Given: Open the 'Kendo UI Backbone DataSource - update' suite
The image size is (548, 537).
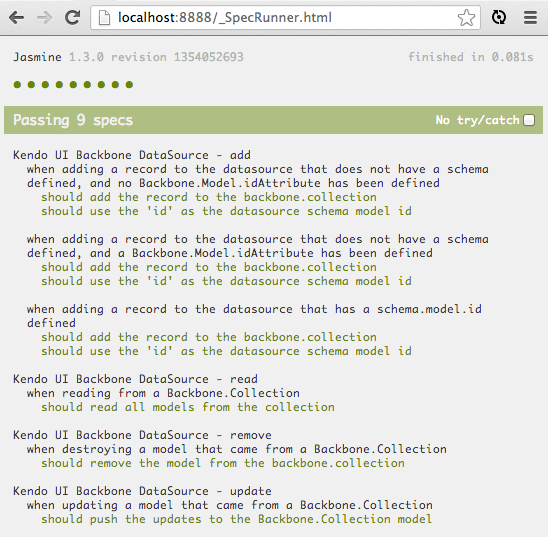Looking at the screenshot, I should pyautogui.click(x=142, y=491).
